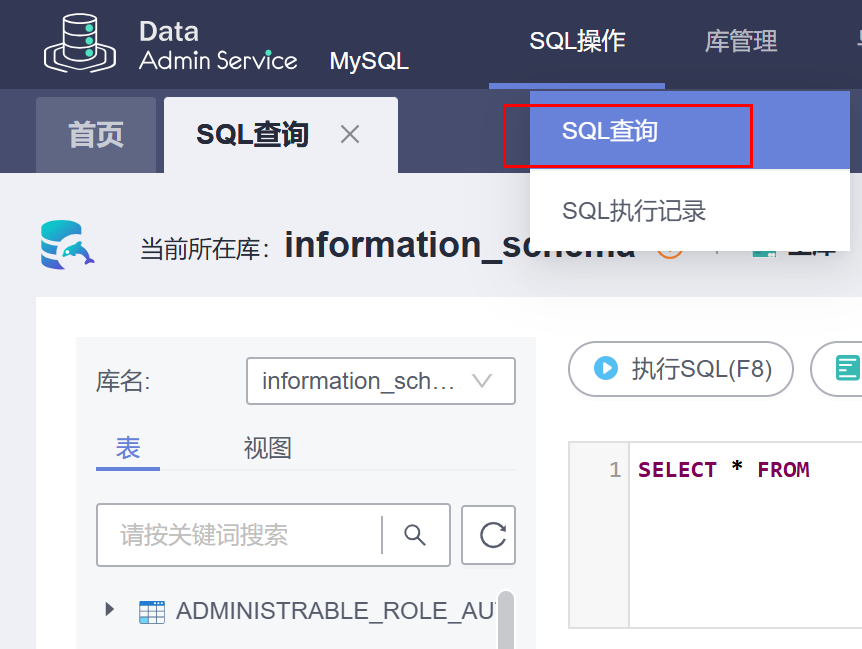Open the 库名 database dropdown
This screenshot has width=862, height=649.
(x=380, y=381)
